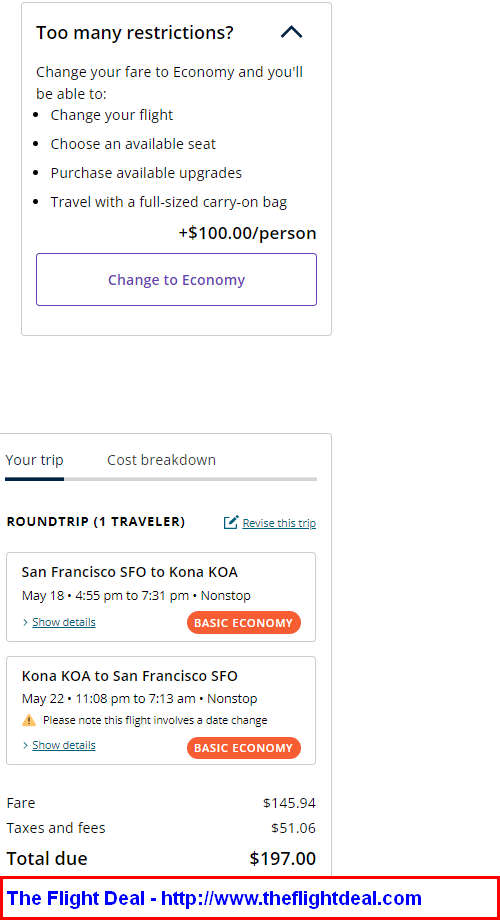
Task: Switch to the Cost breakdown tab
Action: coord(161,460)
